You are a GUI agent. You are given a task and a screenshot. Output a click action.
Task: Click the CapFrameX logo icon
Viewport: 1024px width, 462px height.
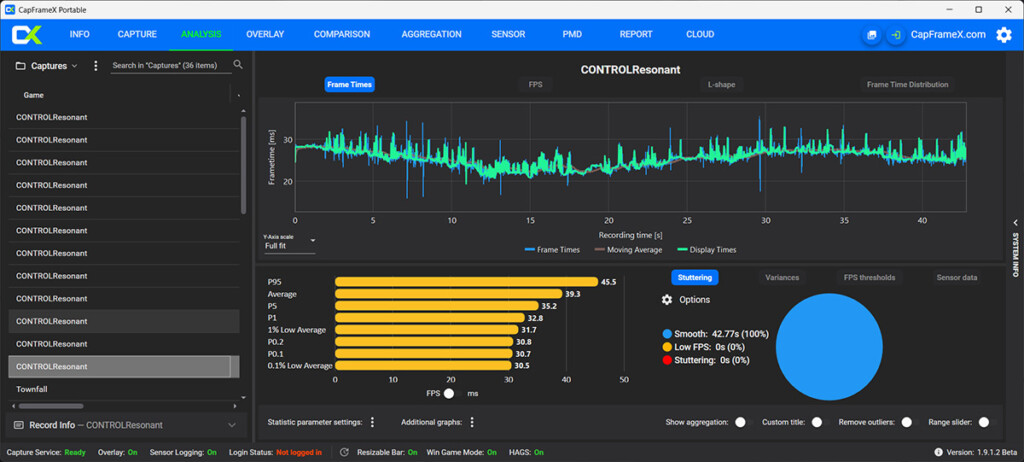point(27,35)
